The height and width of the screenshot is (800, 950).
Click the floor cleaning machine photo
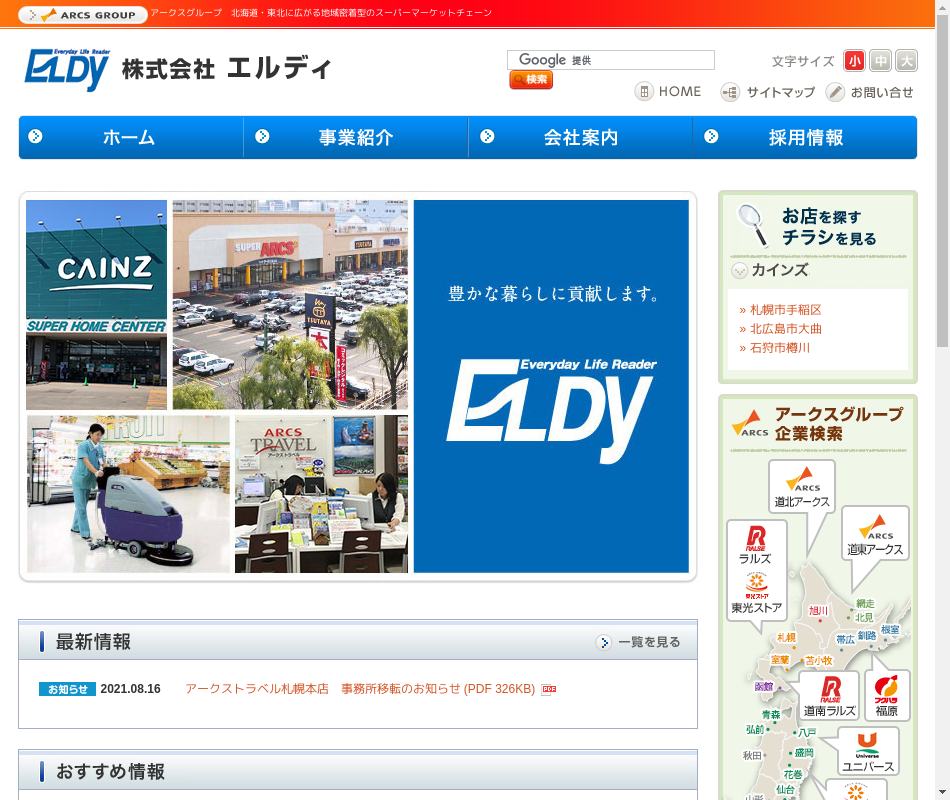click(x=128, y=494)
